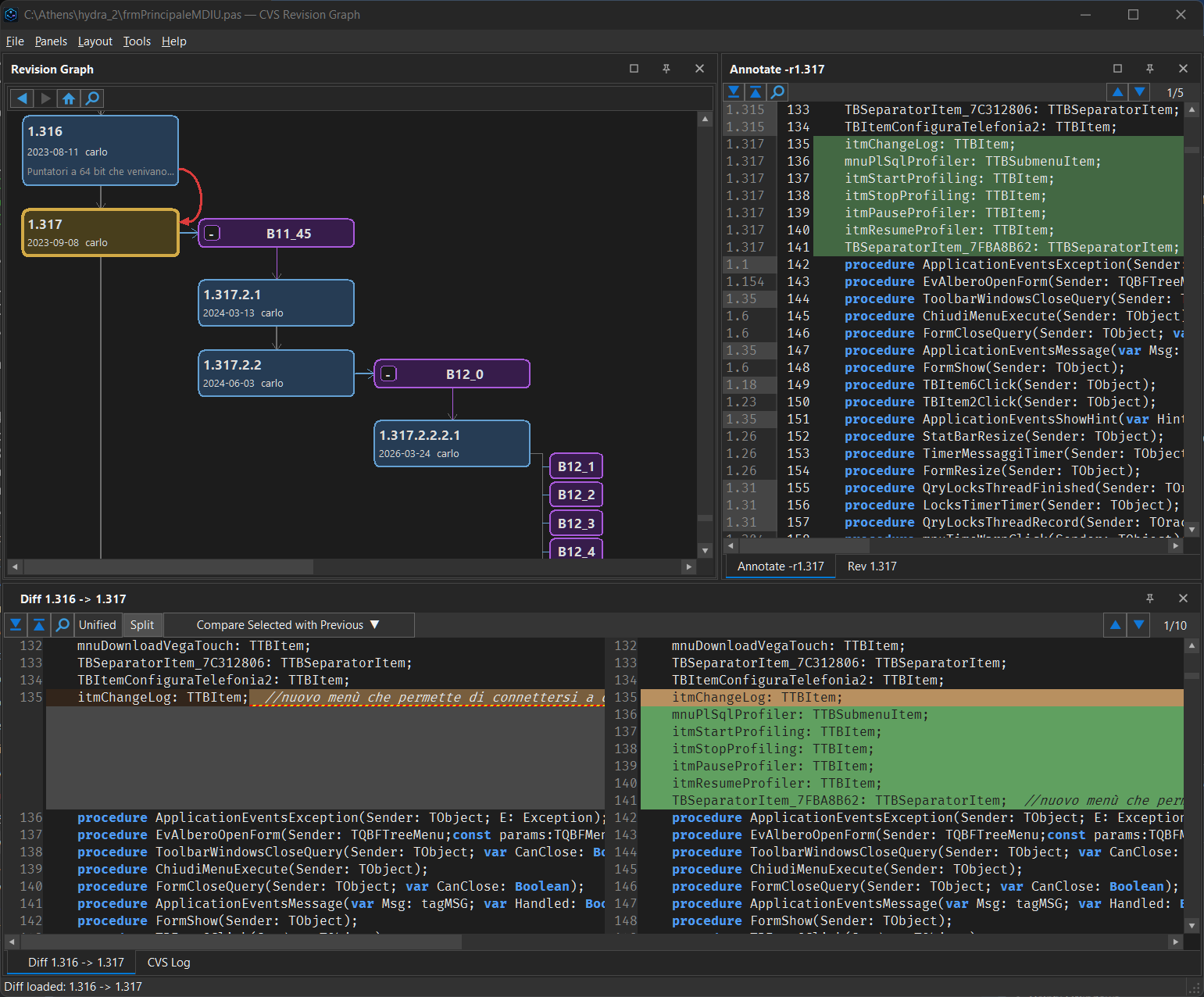
Task: Switch diff view to Unified
Action: [x=98, y=625]
